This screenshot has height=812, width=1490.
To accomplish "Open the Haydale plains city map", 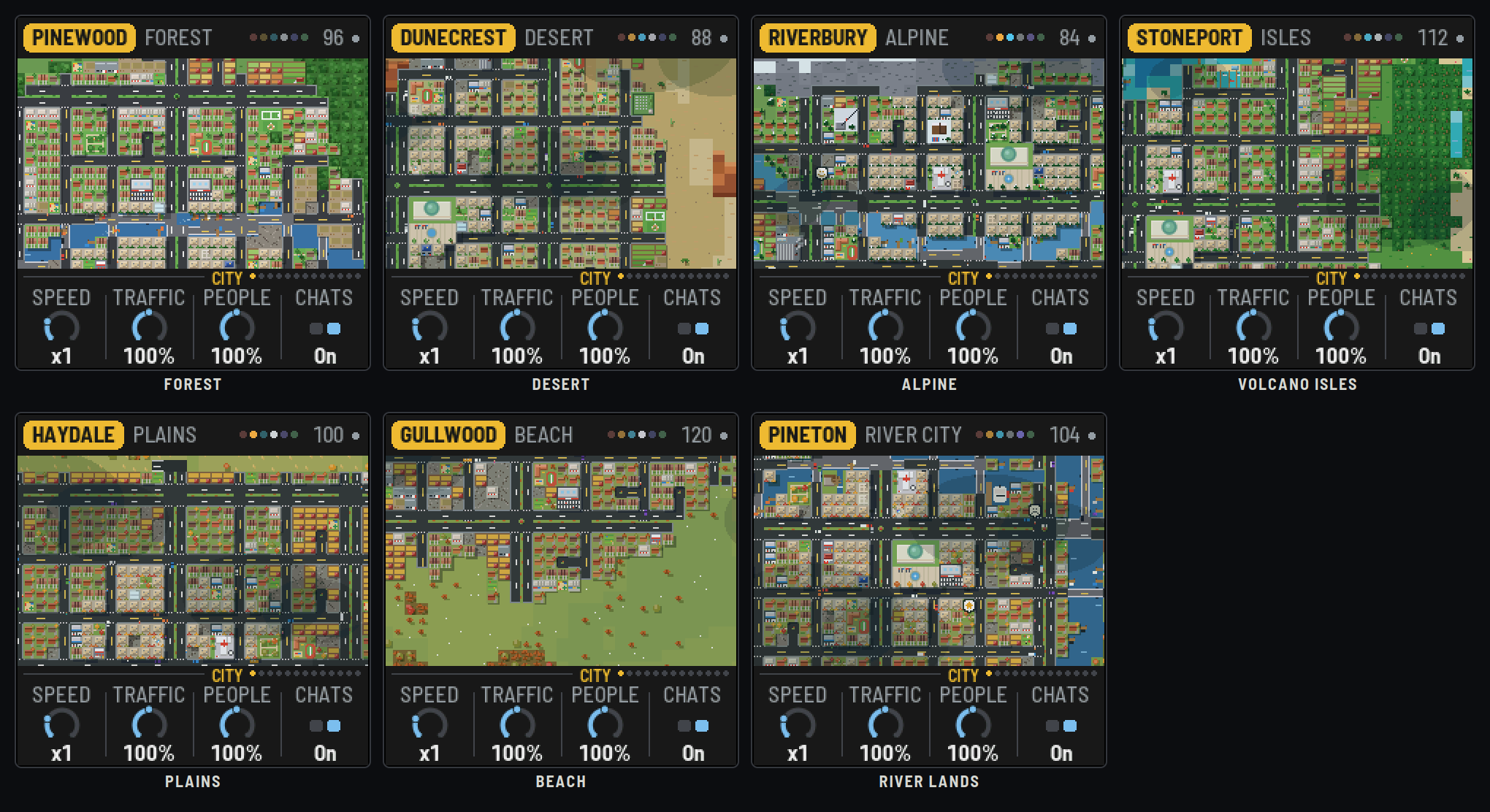I will [x=193, y=561].
